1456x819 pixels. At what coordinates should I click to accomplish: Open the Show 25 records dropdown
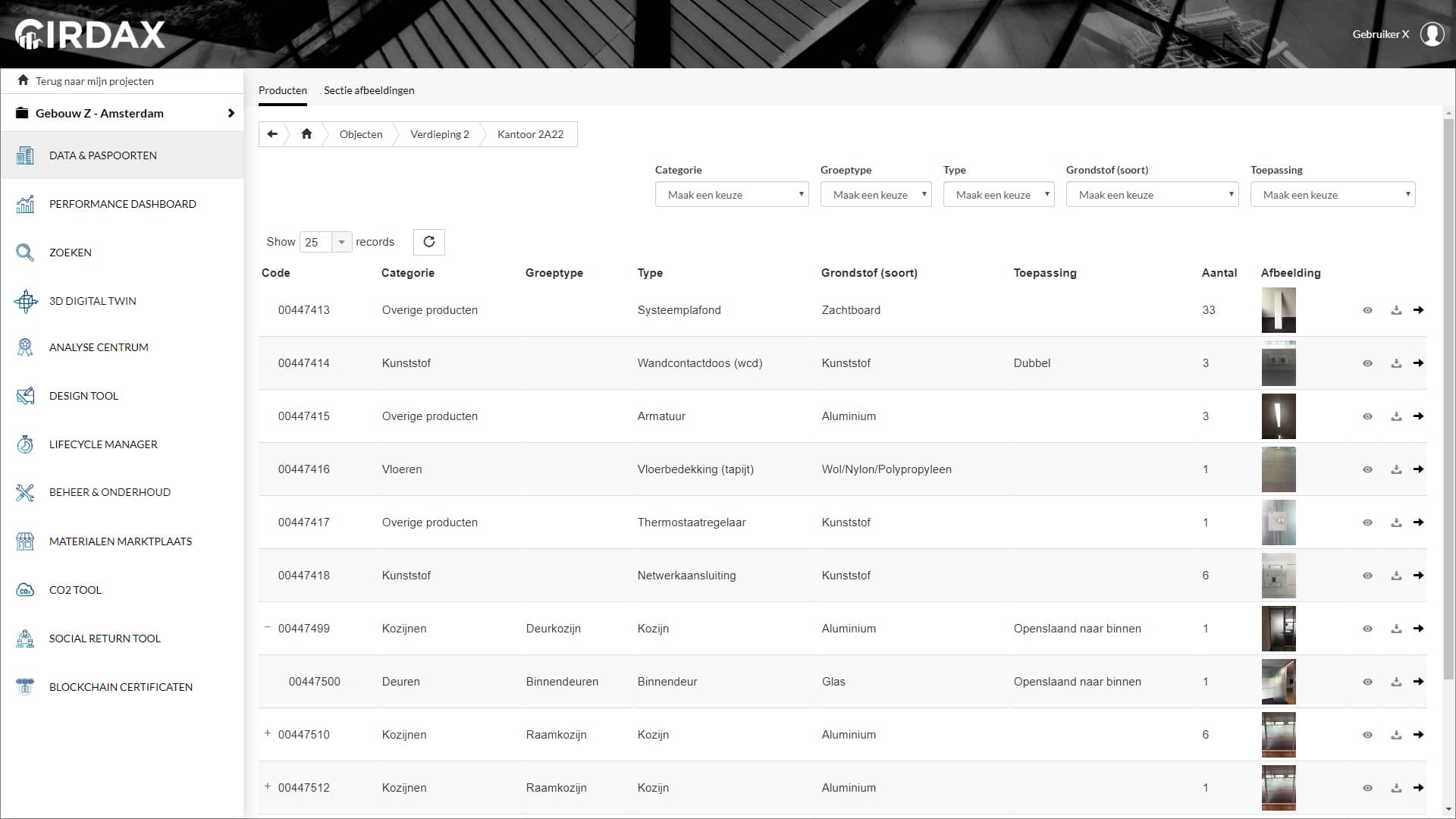326,242
